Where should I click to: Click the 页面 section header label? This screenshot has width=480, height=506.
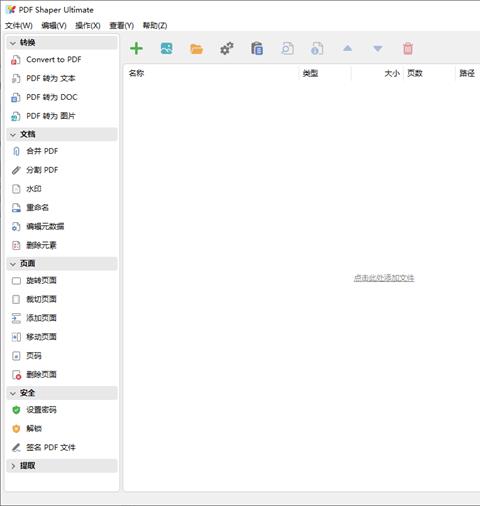click(x=27, y=264)
